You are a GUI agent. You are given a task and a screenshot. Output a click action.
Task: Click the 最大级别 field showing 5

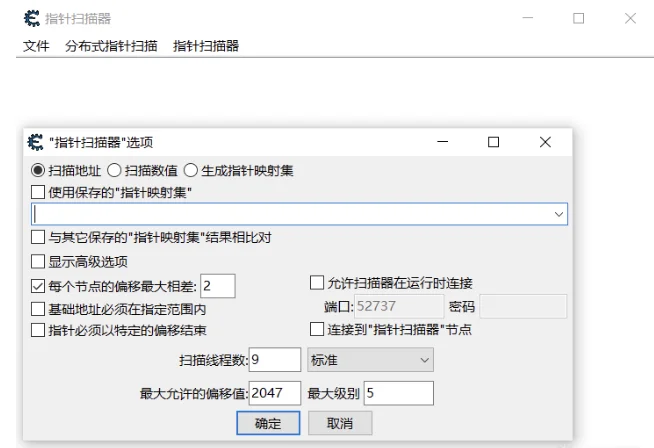tap(399, 393)
